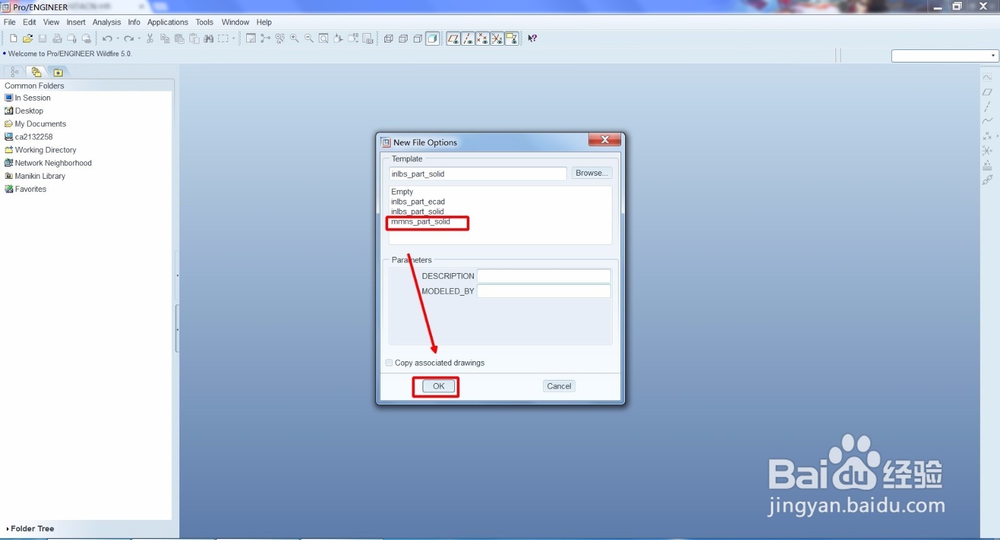Click the Print icon
This screenshot has height=540, width=1000.
coord(57,39)
